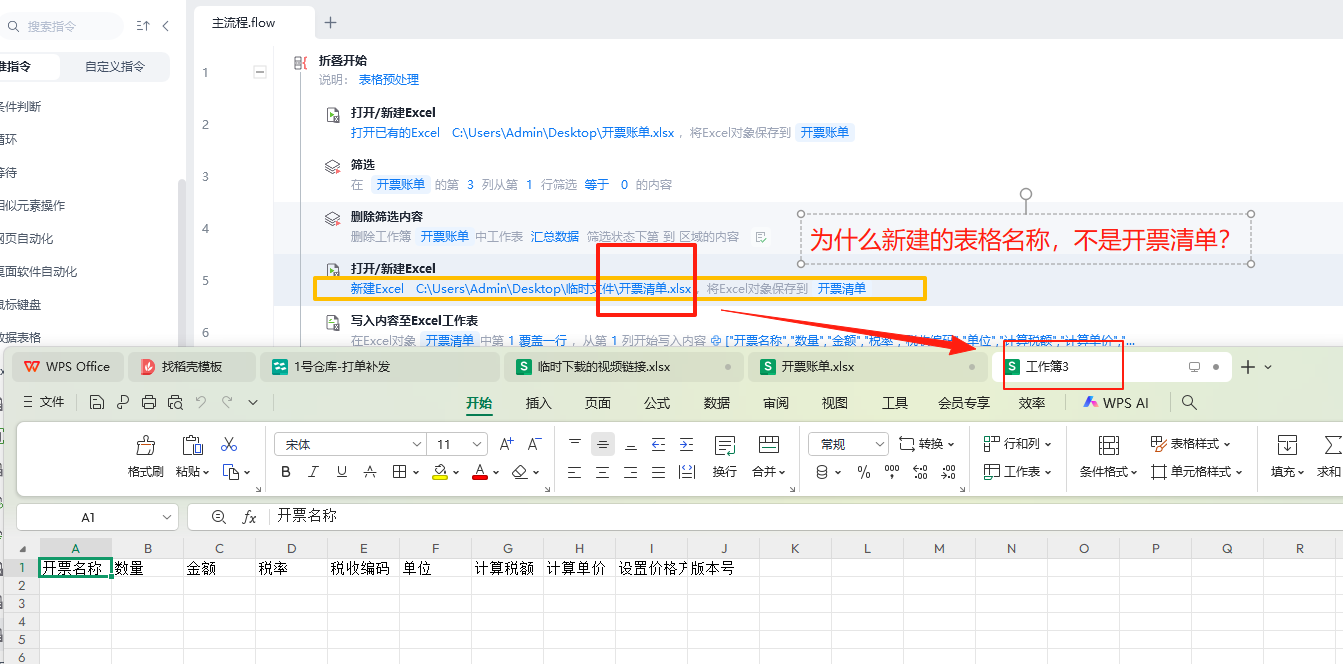Click the font color red swatch button
The image size is (1343, 664).
click(480, 472)
